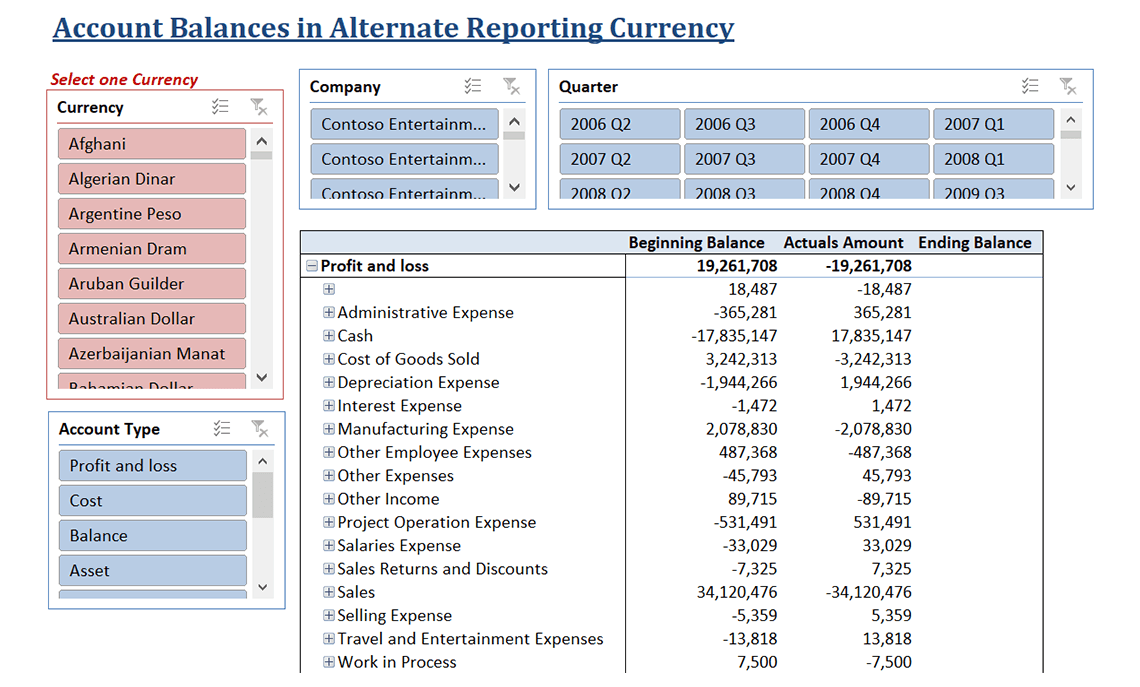Expand the Cash row
The height and width of the screenshot is (687, 1140).
point(329,336)
